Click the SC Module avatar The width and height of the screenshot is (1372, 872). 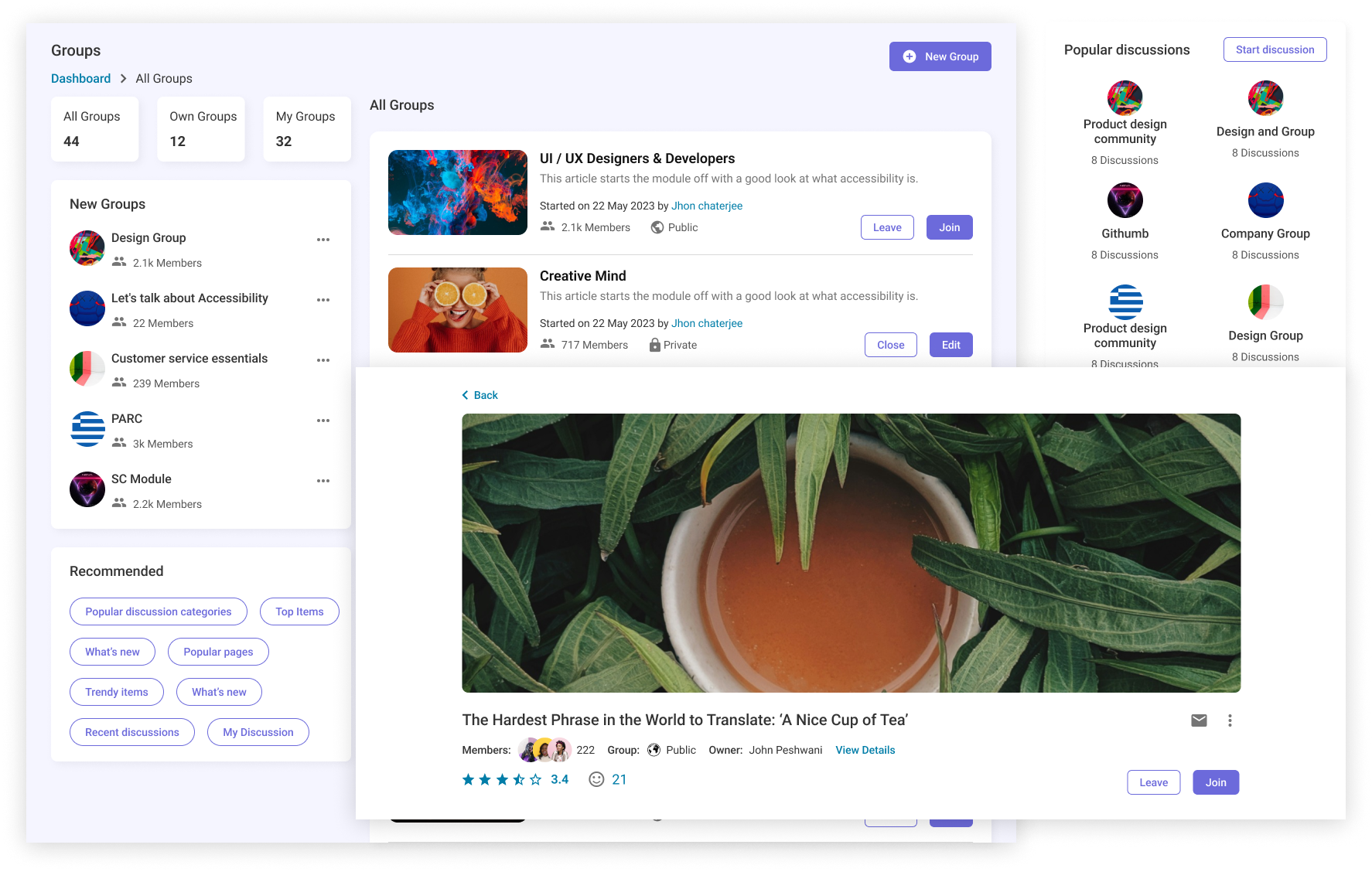(87, 489)
